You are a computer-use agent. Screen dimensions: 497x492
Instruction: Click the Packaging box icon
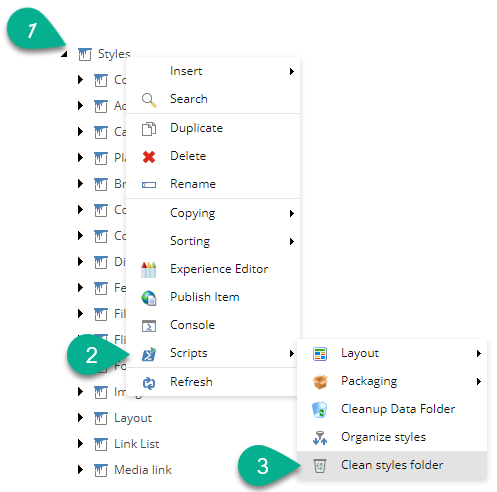[x=320, y=382]
